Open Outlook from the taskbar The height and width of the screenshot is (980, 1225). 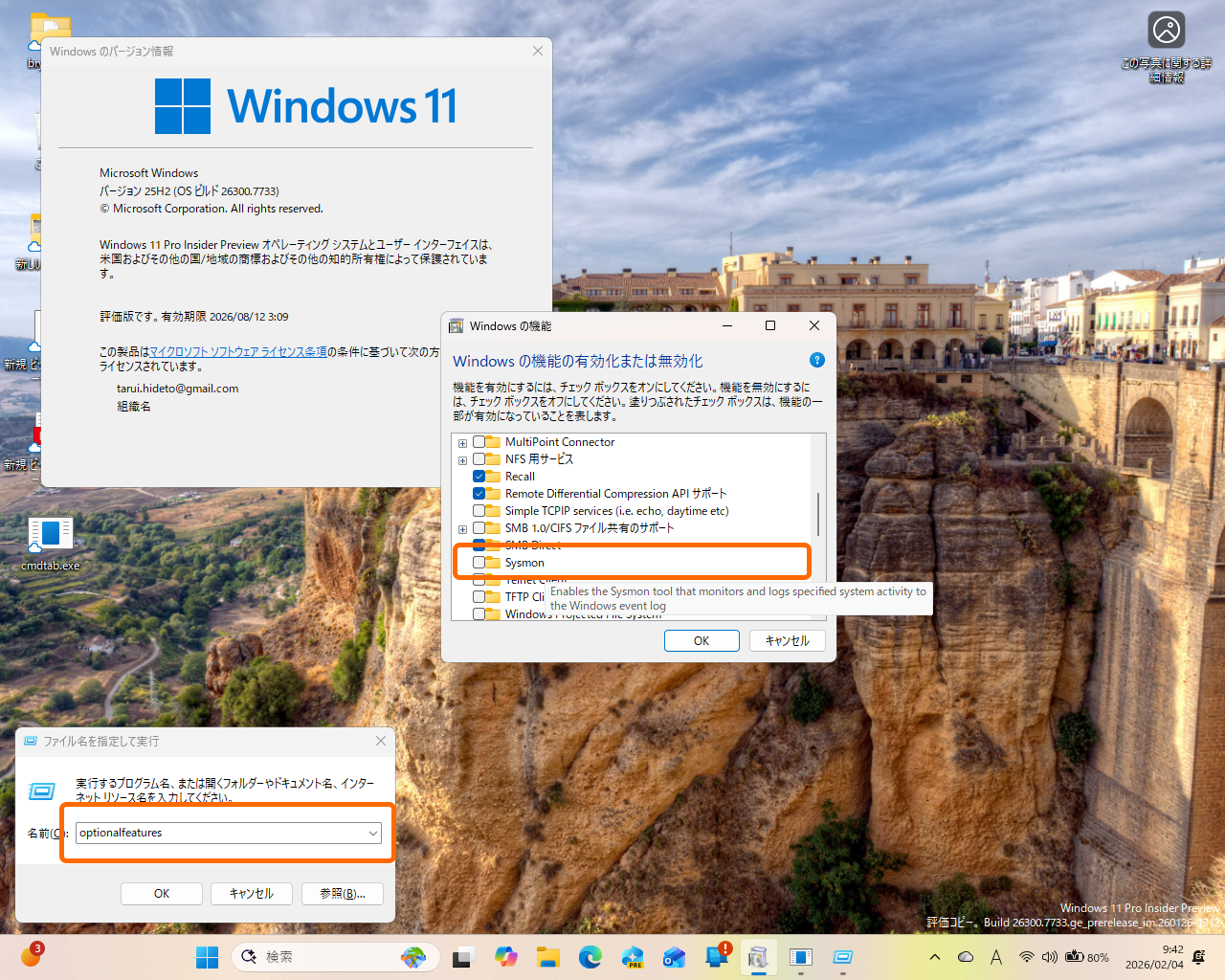676,957
